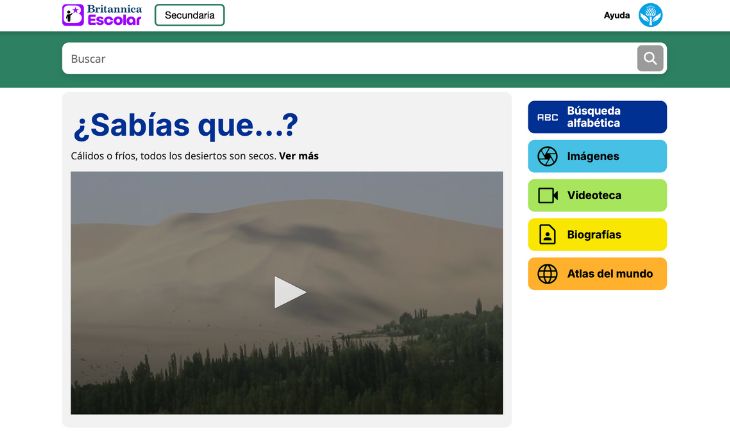This screenshot has height=446, width=730.
Task: Click the magnifying glass search button
Action: coord(650,58)
